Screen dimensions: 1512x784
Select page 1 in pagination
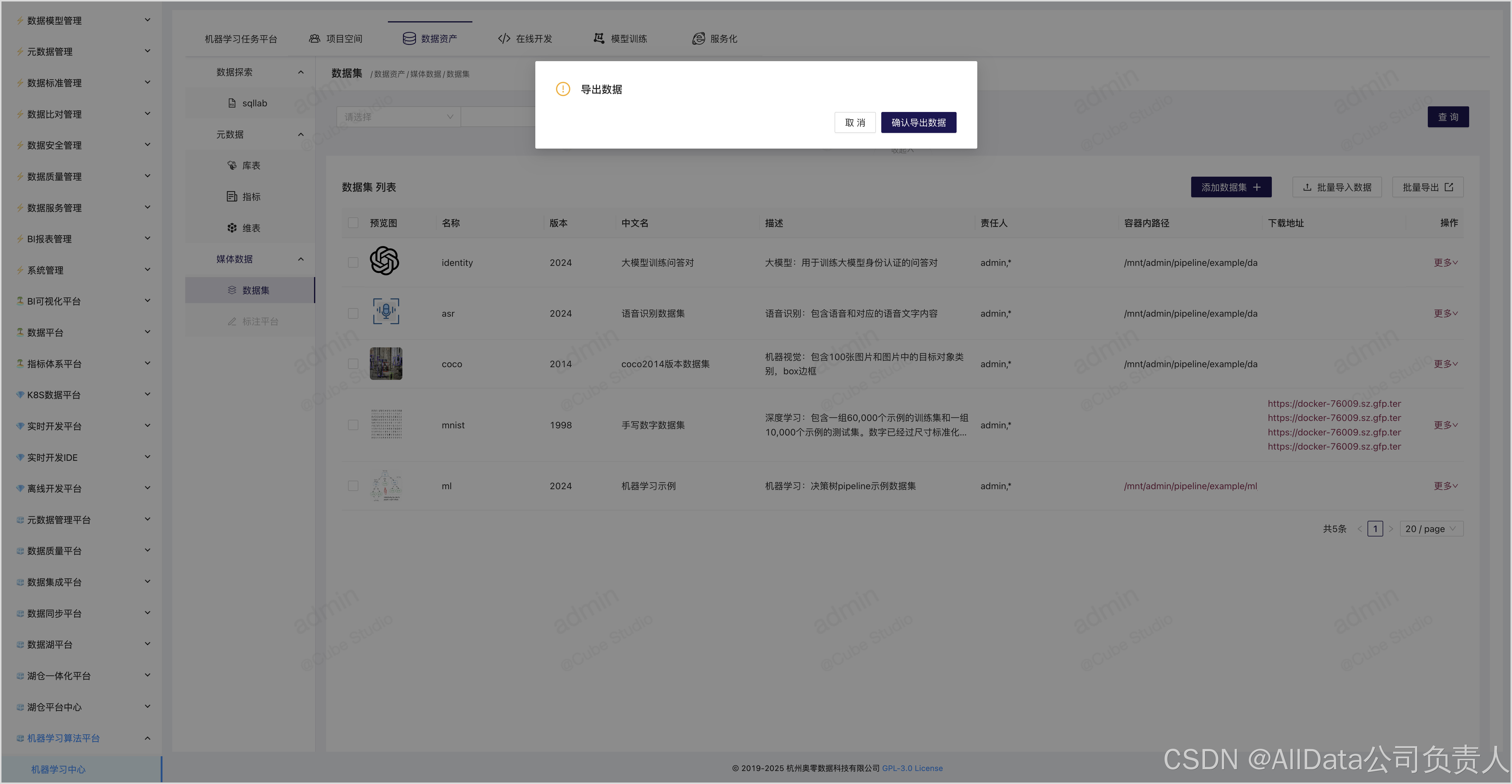(1375, 529)
